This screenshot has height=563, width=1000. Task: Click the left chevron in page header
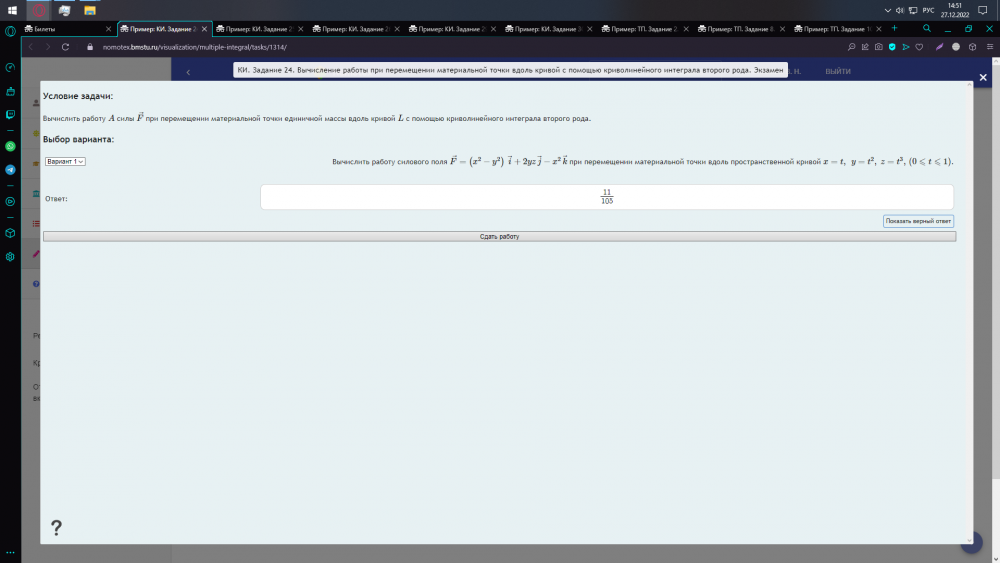click(x=188, y=72)
